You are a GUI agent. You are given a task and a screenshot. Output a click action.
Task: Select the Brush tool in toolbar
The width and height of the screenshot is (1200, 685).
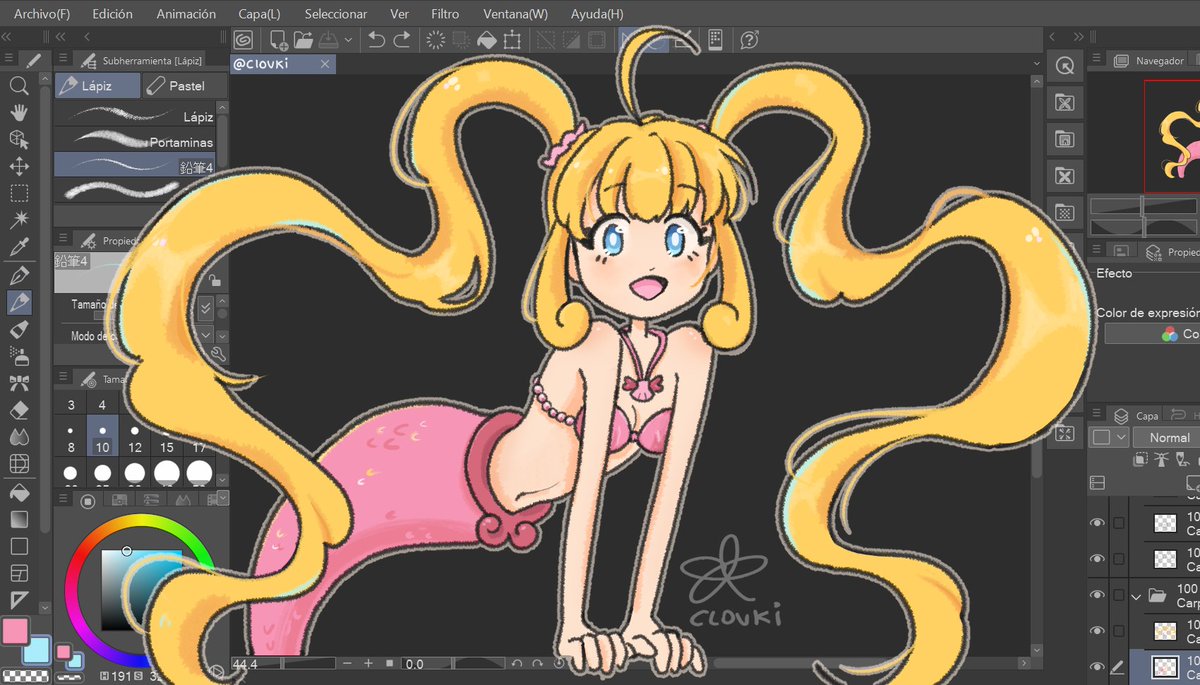[x=19, y=329]
